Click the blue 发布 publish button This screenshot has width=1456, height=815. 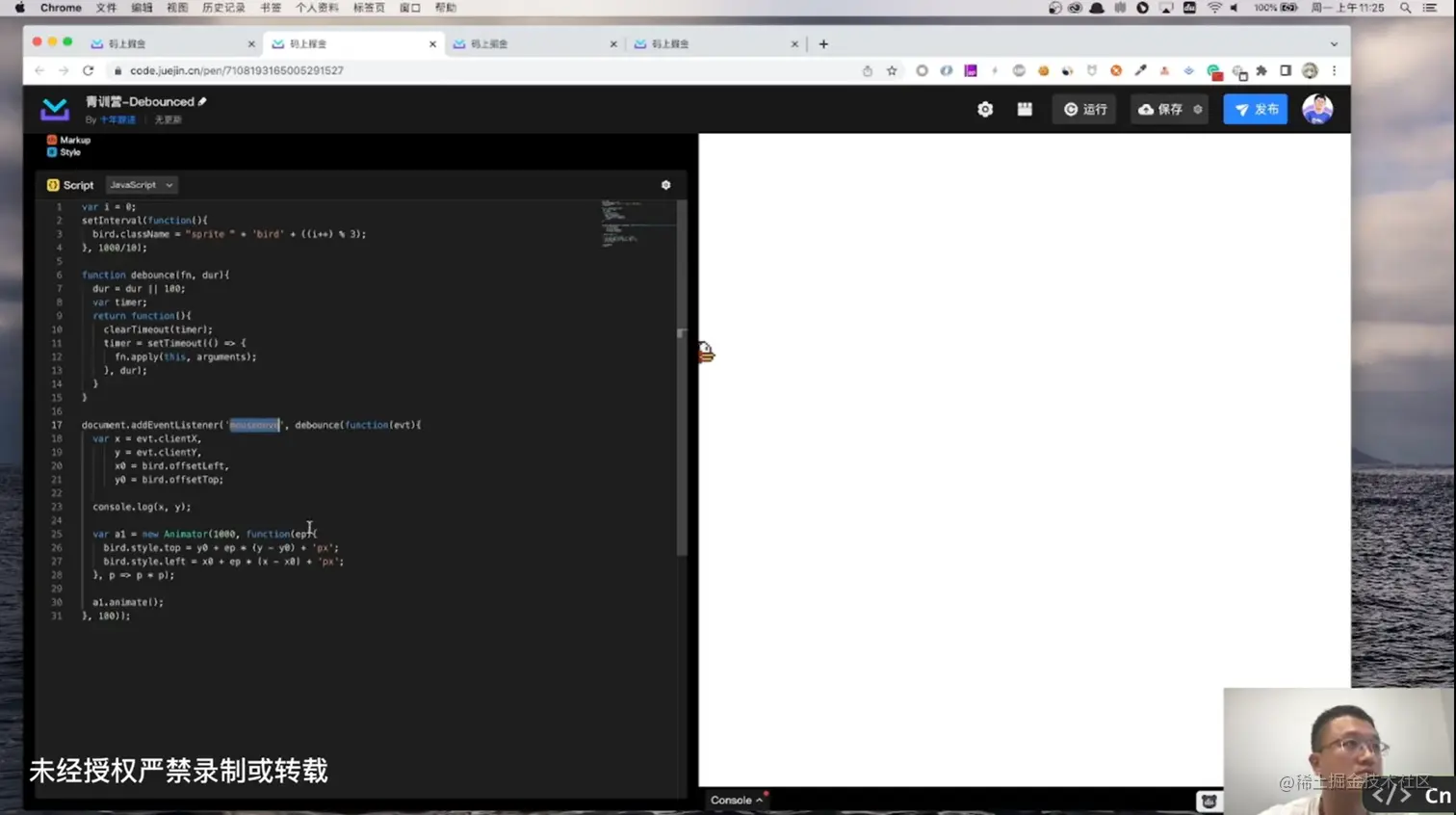1256,110
